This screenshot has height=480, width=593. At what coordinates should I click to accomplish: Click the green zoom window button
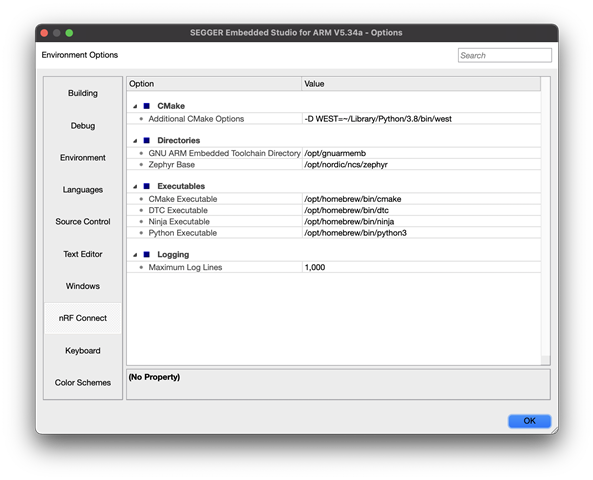[69, 33]
